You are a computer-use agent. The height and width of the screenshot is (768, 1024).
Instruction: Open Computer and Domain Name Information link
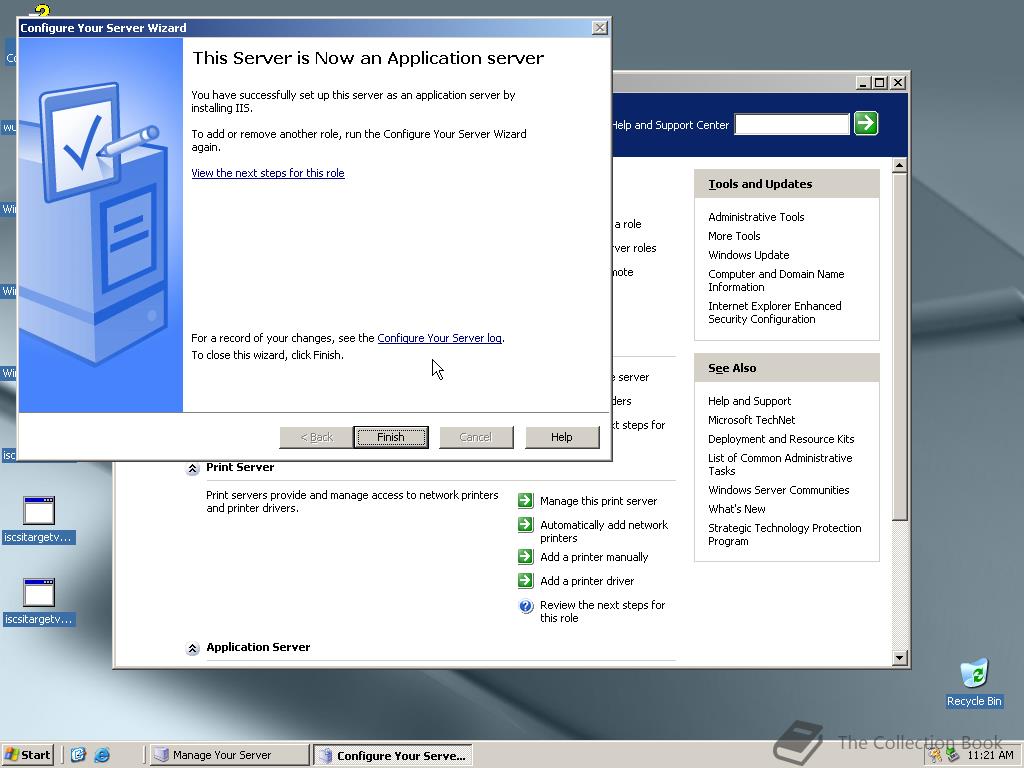point(776,280)
